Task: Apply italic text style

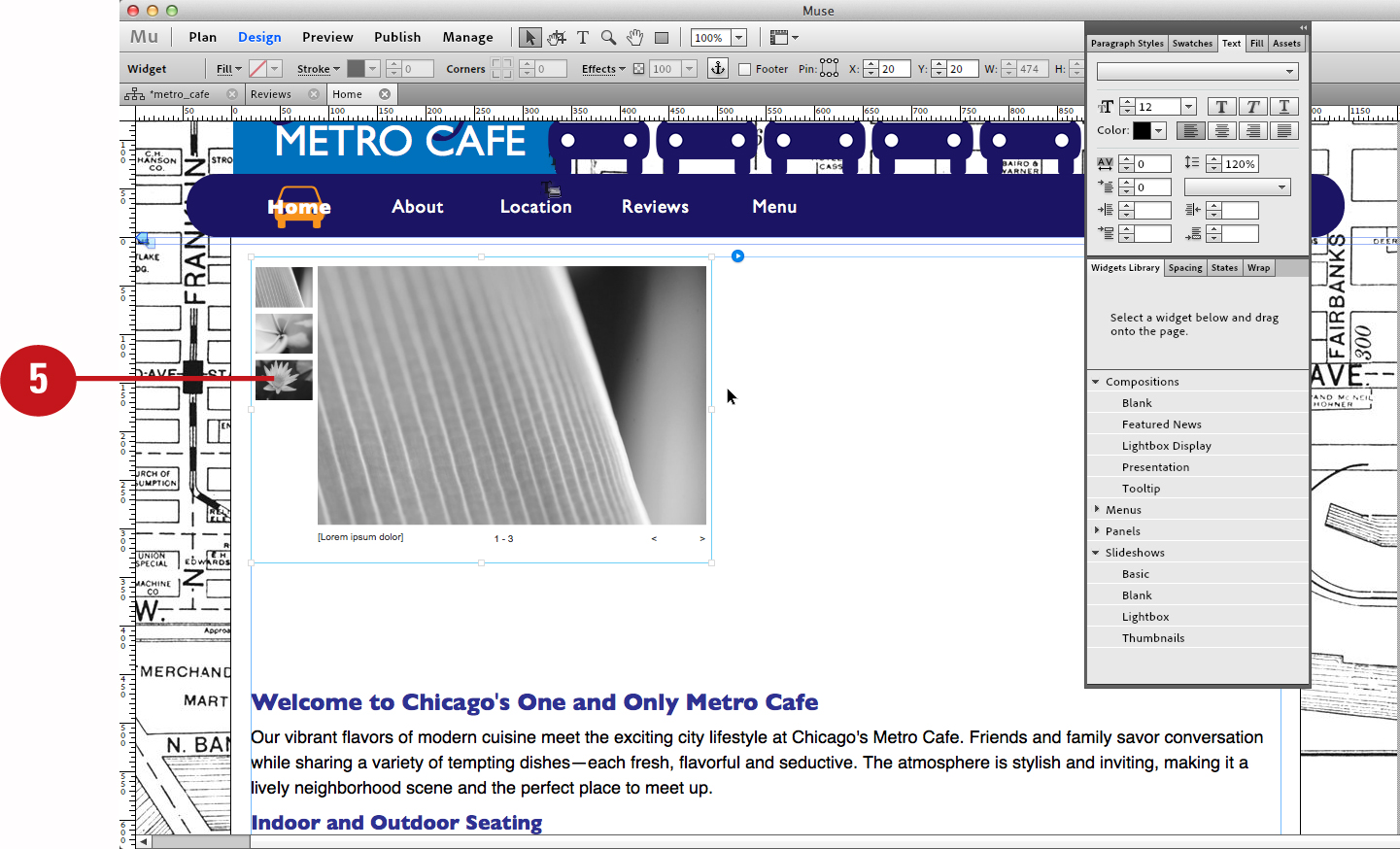Action: (1252, 107)
